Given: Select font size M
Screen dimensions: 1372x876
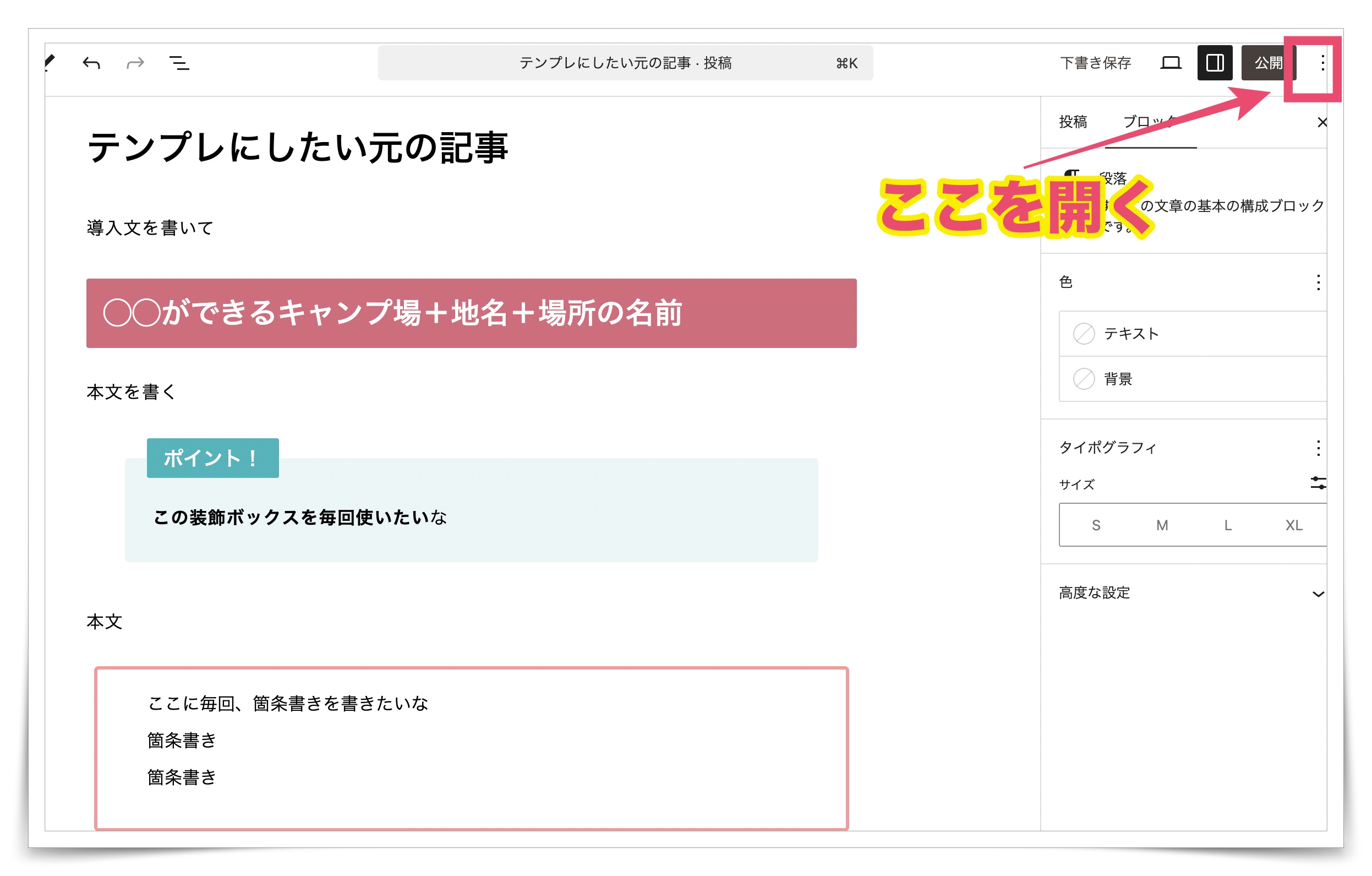Looking at the screenshot, I should [x=1162, y=525].
